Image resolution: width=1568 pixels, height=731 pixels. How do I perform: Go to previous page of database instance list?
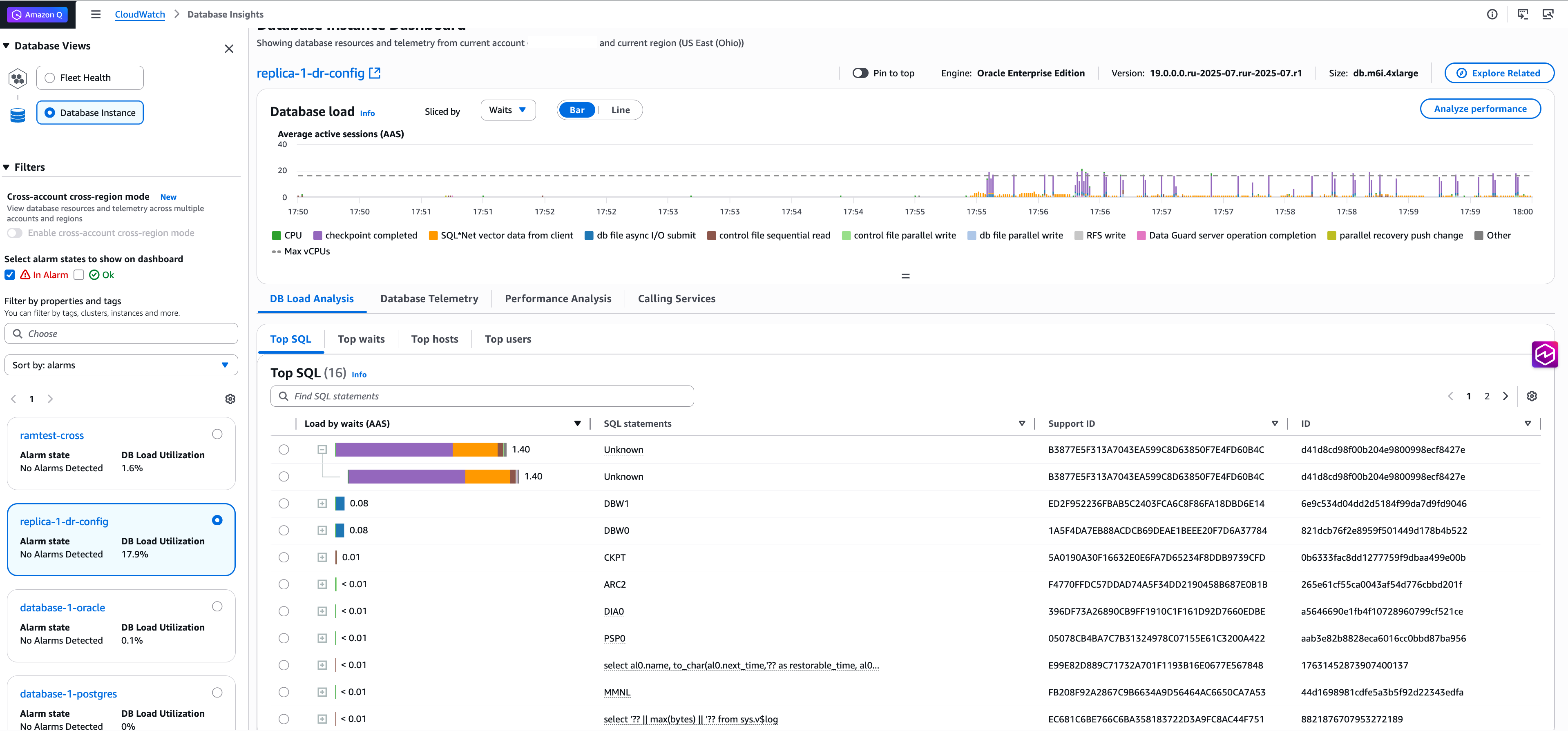pyautogui.click(x=13, y=399)
